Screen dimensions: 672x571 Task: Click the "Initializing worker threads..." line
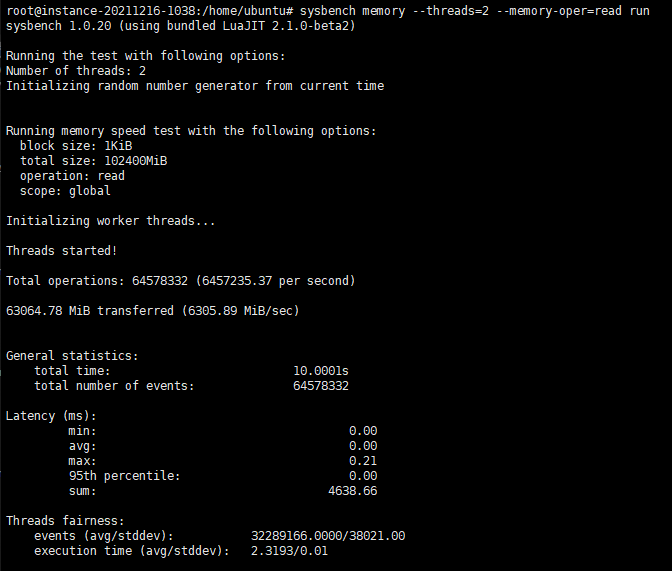click(110, 221)
